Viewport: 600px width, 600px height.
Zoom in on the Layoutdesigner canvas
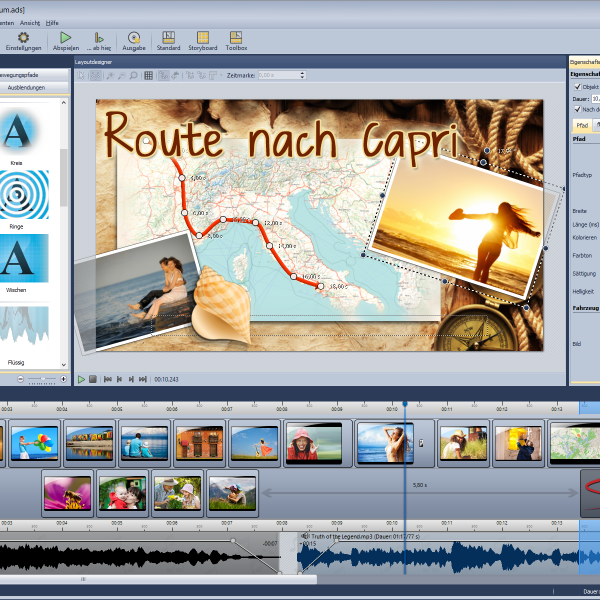(x=110, y=75)
